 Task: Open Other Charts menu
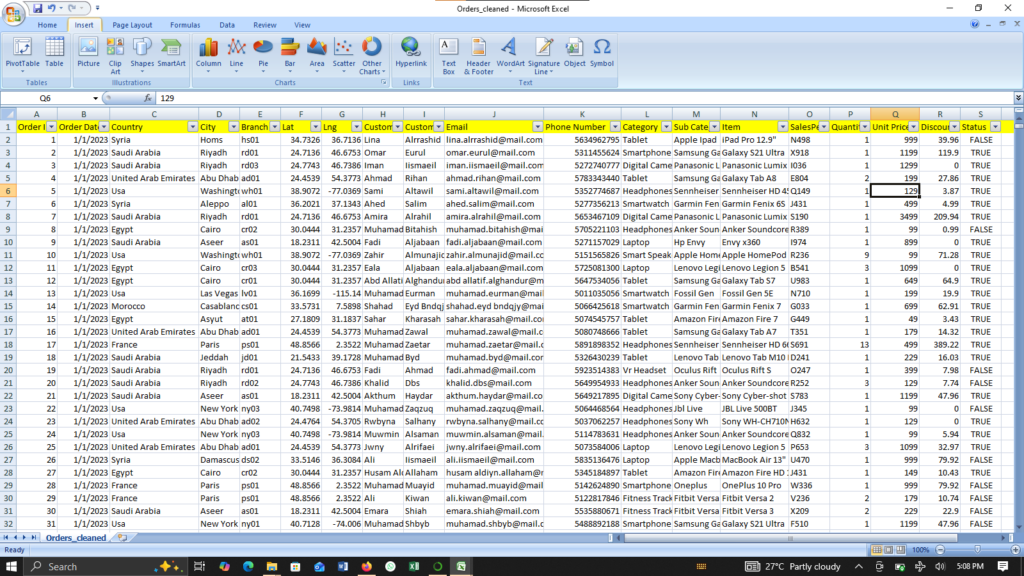coord(372,56)
